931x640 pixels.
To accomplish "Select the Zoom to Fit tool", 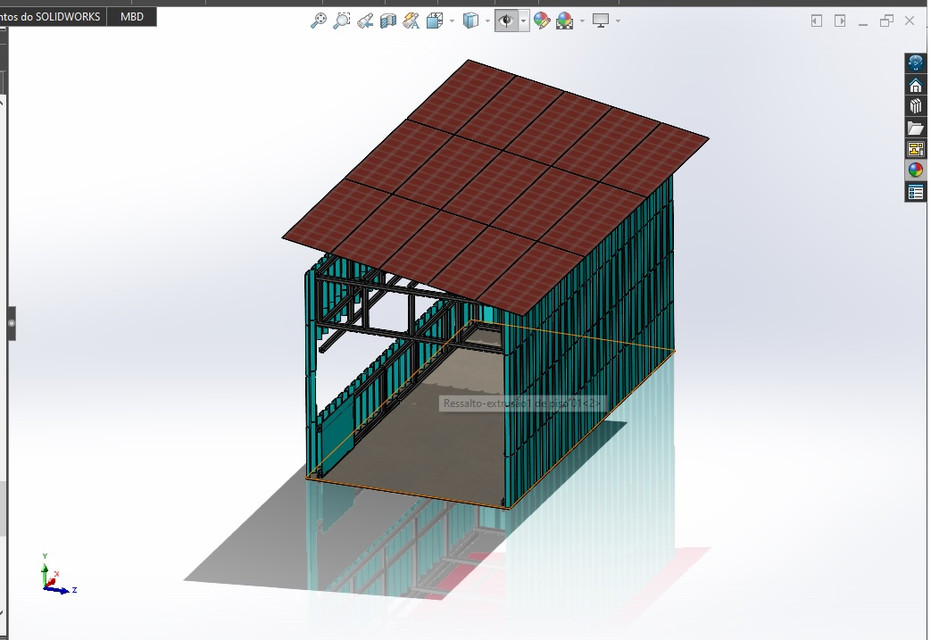I will click(x=319, y=19).
